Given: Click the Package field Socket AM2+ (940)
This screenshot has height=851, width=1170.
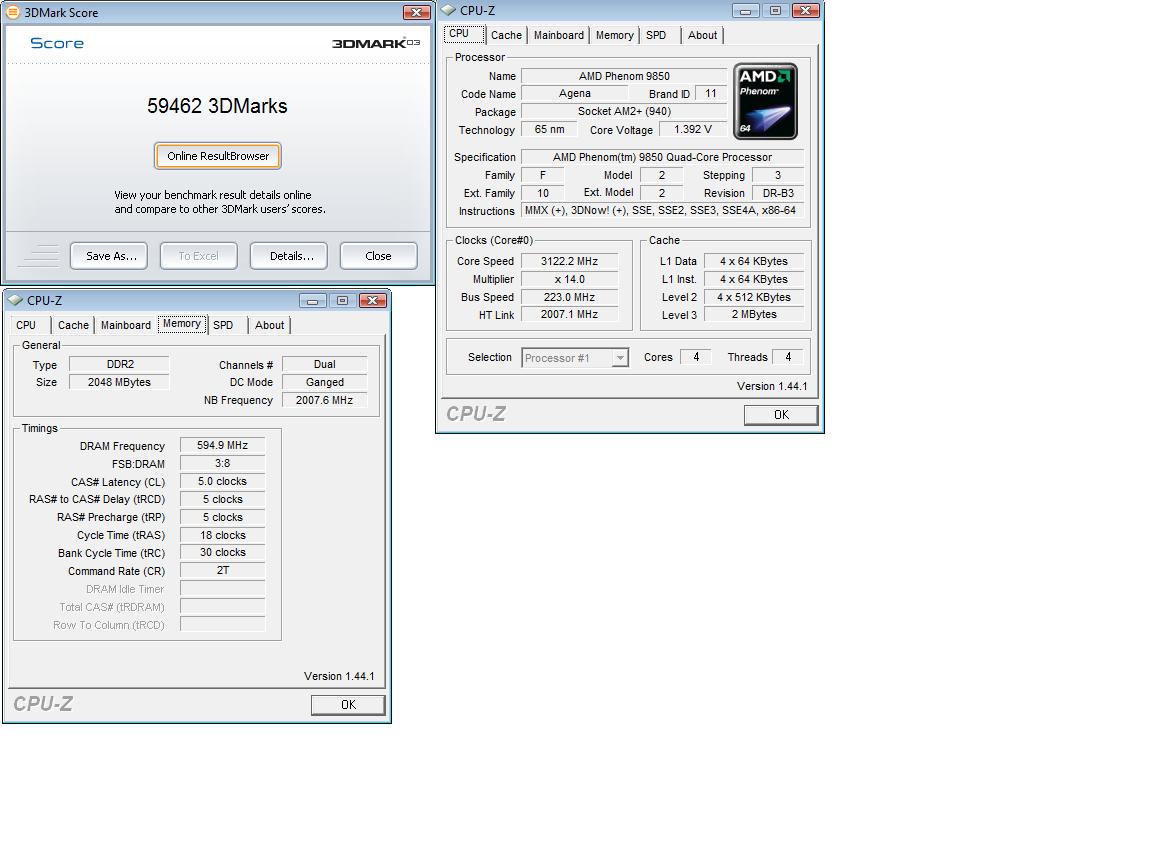Looking at the screenshot, I should pos(624,111).
